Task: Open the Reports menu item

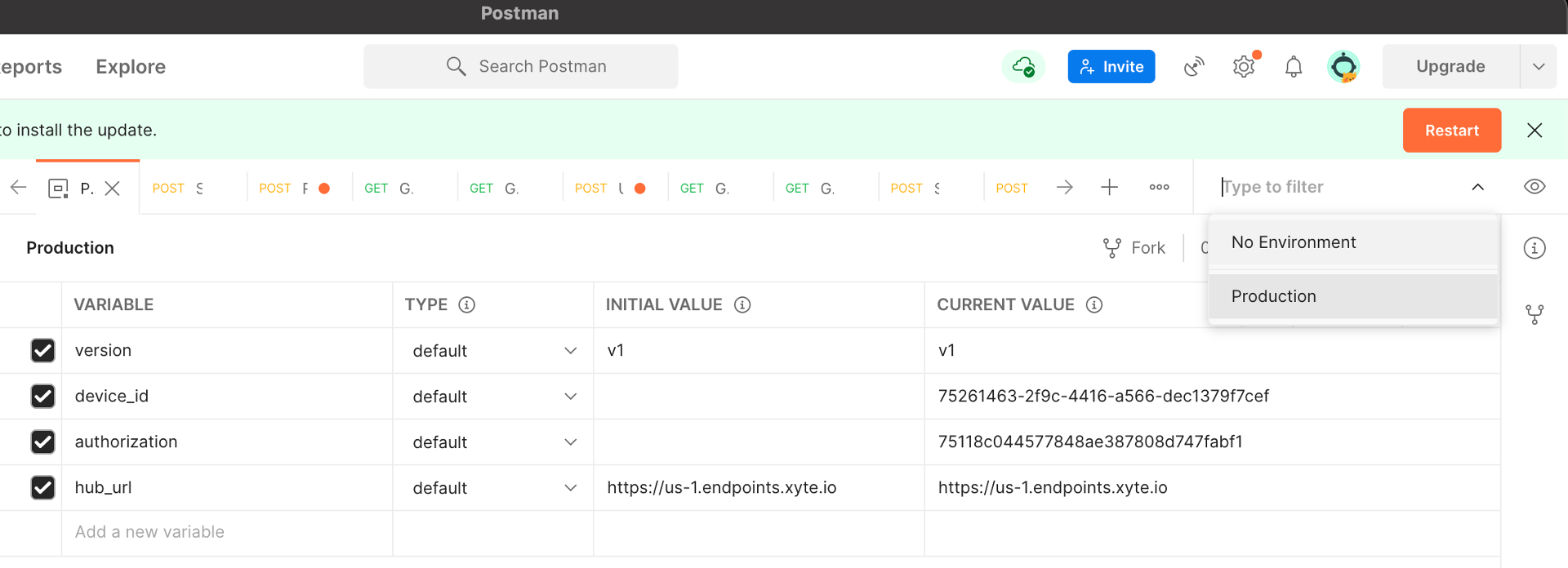Action: [31, 66]
